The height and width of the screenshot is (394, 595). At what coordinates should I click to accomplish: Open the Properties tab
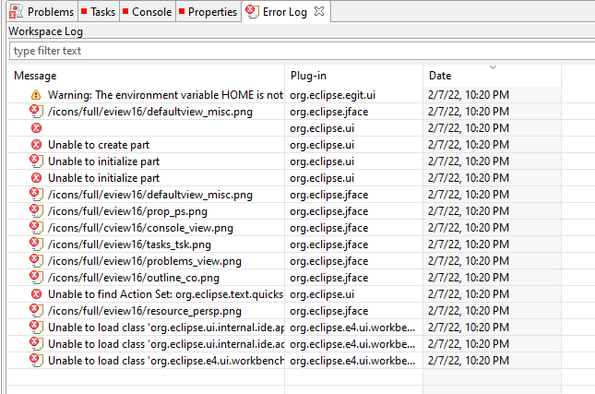coord(208,12)
